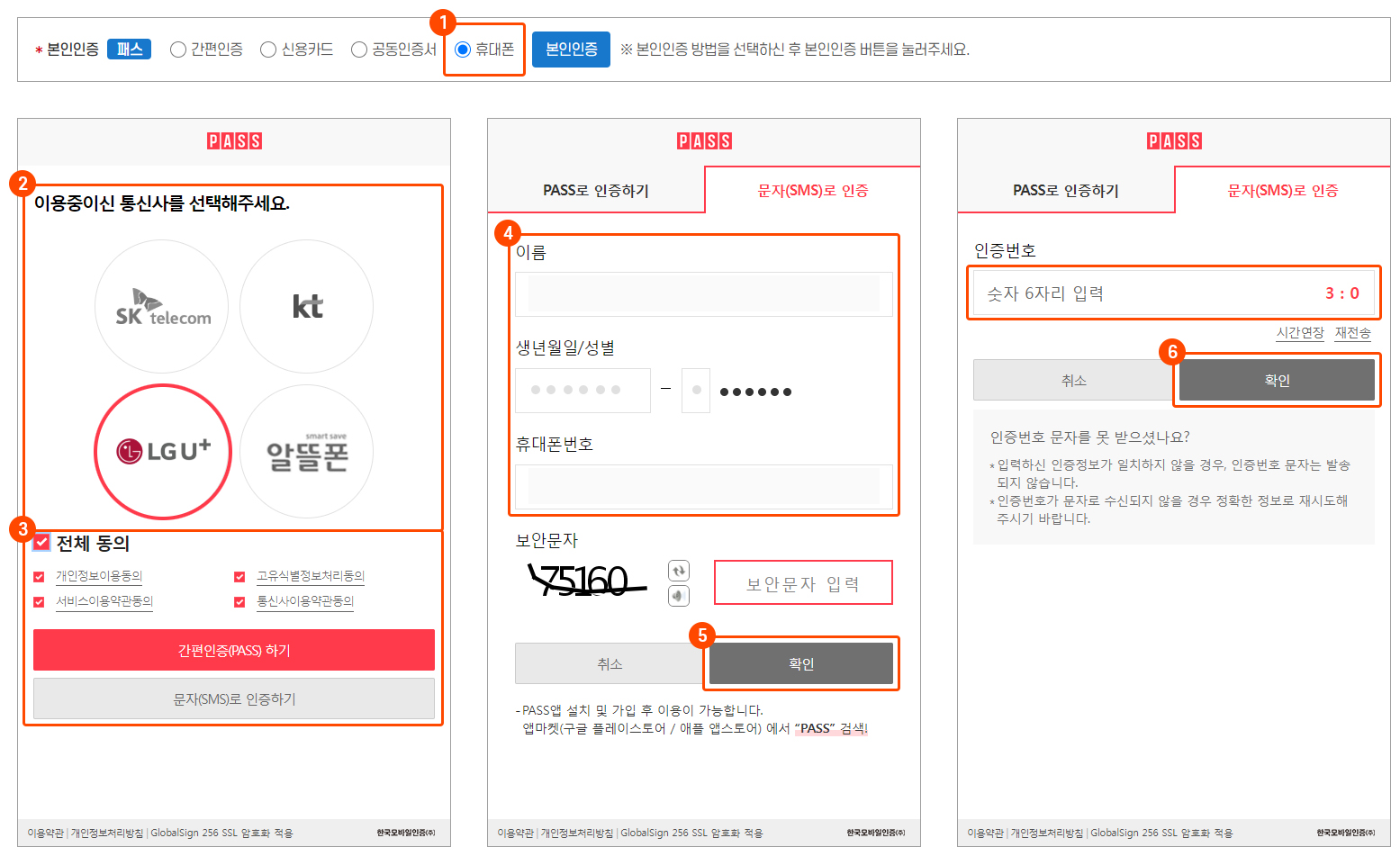Viewport: 1400px width, 856px height.
Task: Click the 패스 badge button
Action: [129, 50]
